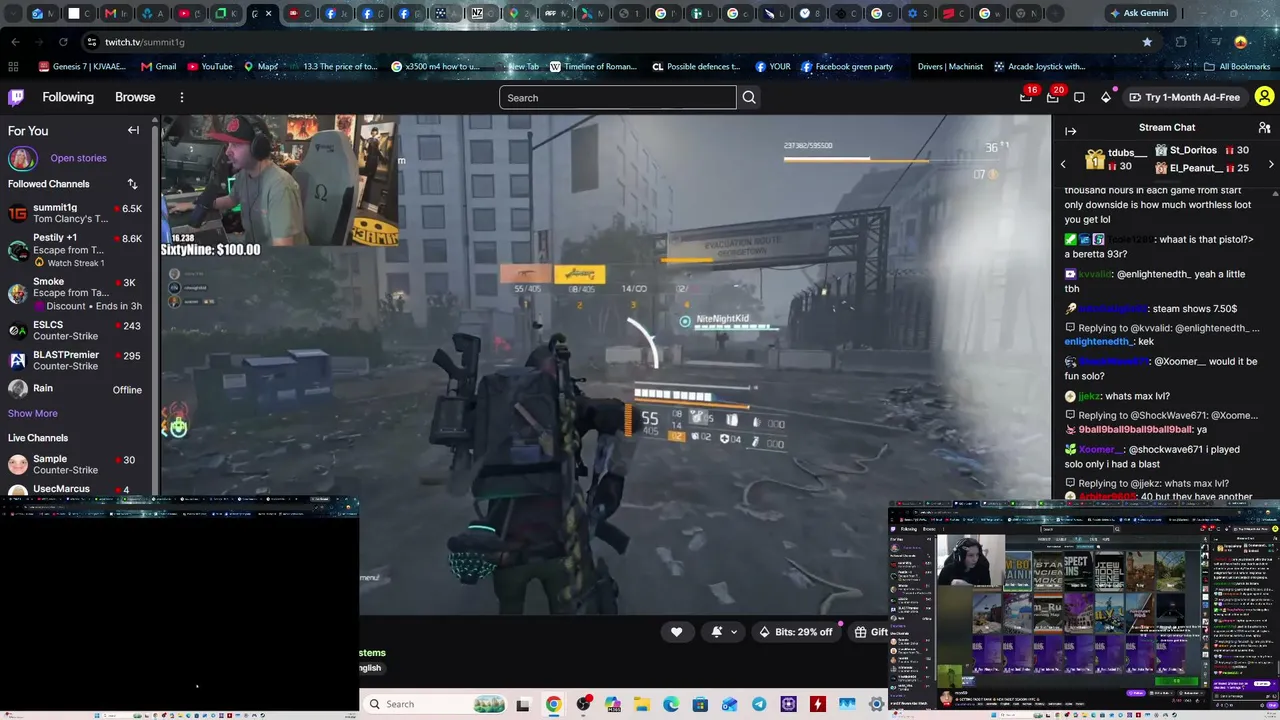Go back in browser history
The width and height of the screenshot is (1280, 720).
(15, 42)
